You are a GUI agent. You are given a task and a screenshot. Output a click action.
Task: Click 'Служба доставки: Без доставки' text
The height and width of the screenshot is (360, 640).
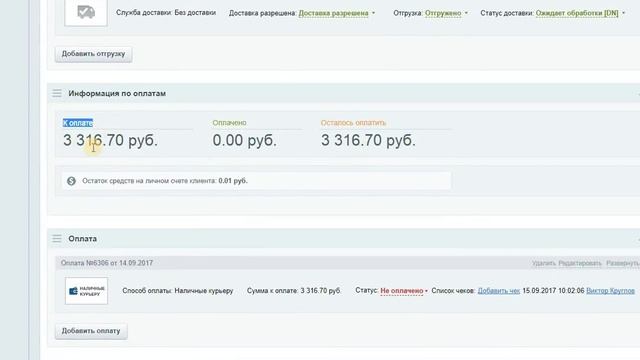166,13
